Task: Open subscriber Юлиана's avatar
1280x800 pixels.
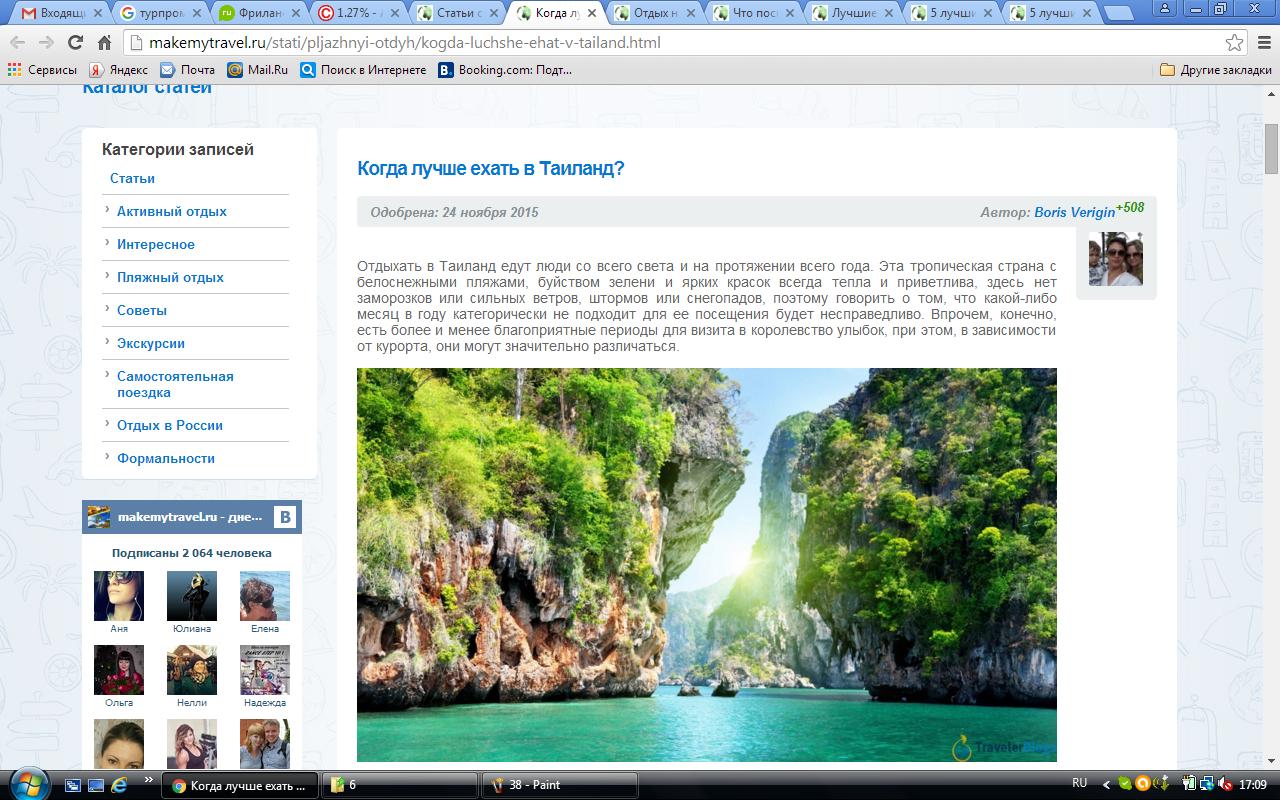Action: (192, 596)
